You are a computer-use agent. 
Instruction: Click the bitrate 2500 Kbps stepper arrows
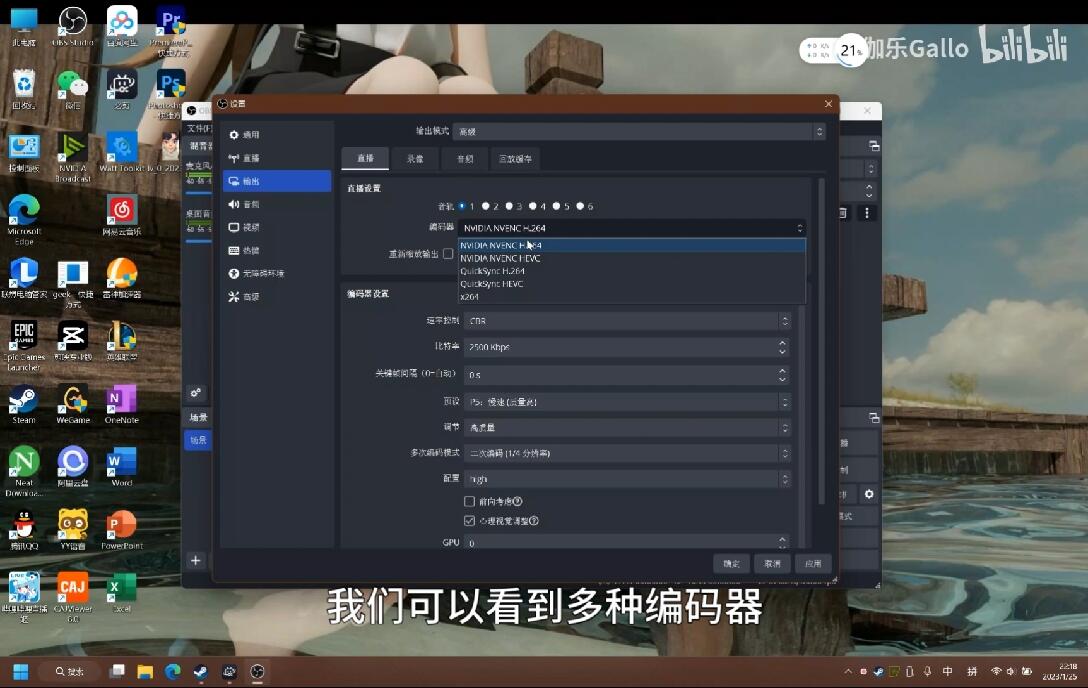click(783, 347)
